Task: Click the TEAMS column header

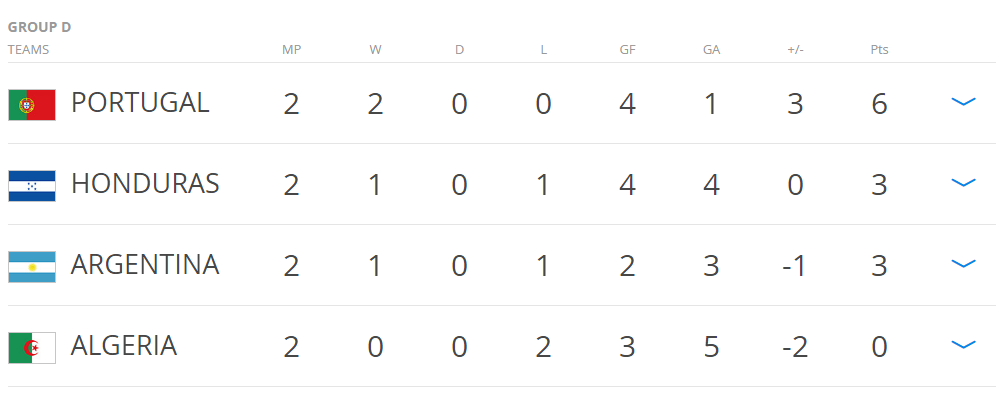Action: pos(28,50)
